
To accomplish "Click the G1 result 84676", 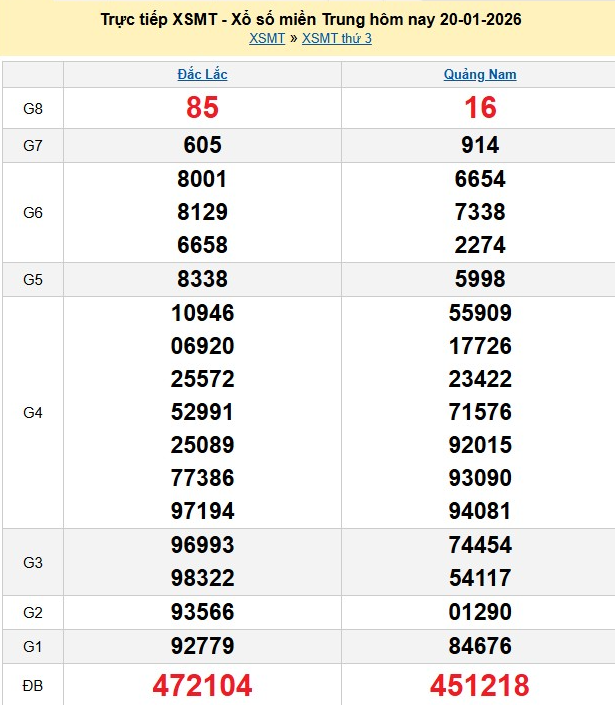I will [x=480, y=646].
